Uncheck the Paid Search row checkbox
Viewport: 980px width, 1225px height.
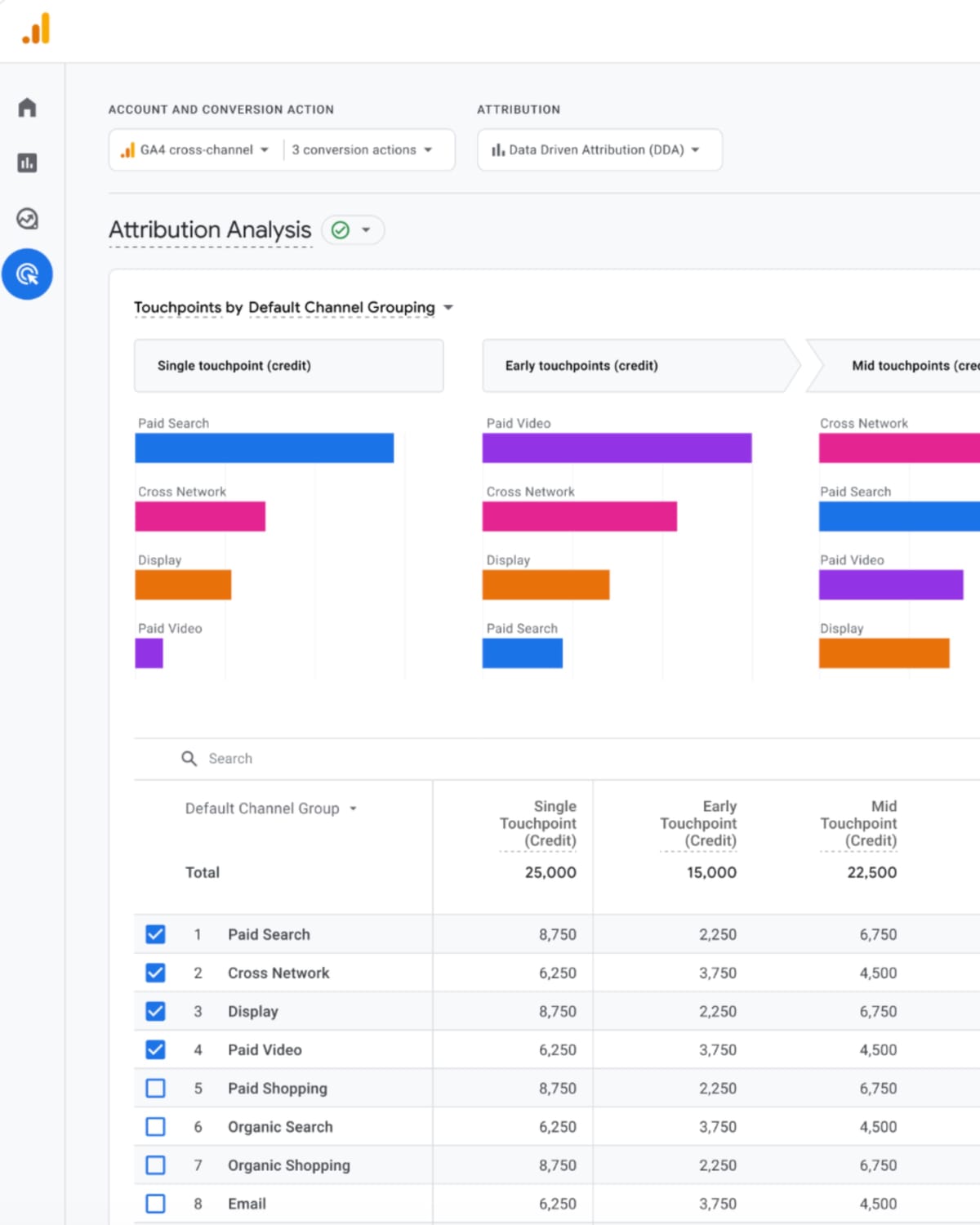pos(155,933)
